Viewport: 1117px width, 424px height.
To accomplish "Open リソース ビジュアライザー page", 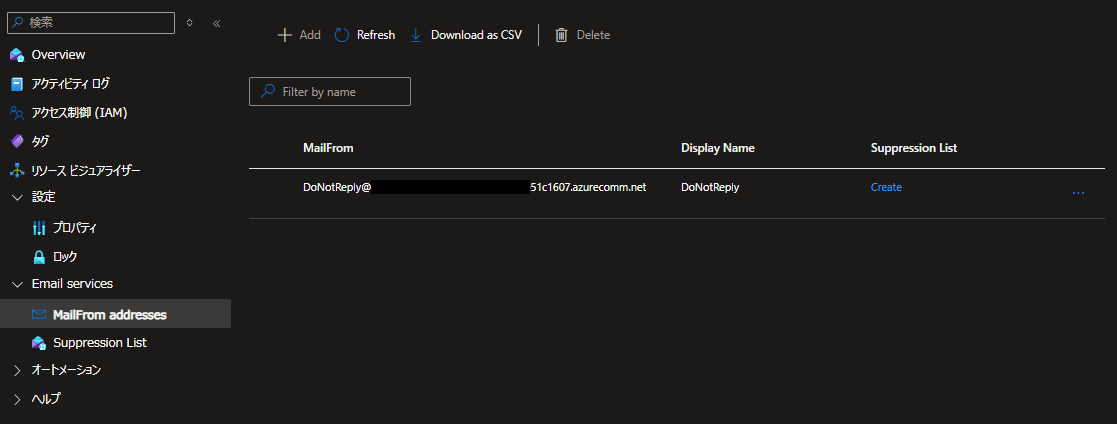I will (85, 170).
